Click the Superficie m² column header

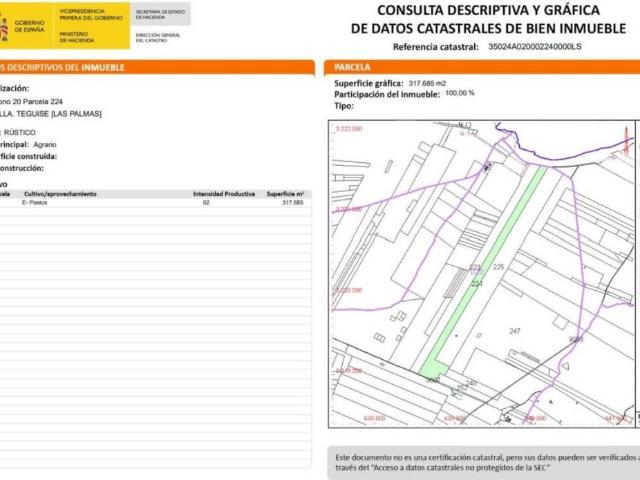tap(285, 192)
